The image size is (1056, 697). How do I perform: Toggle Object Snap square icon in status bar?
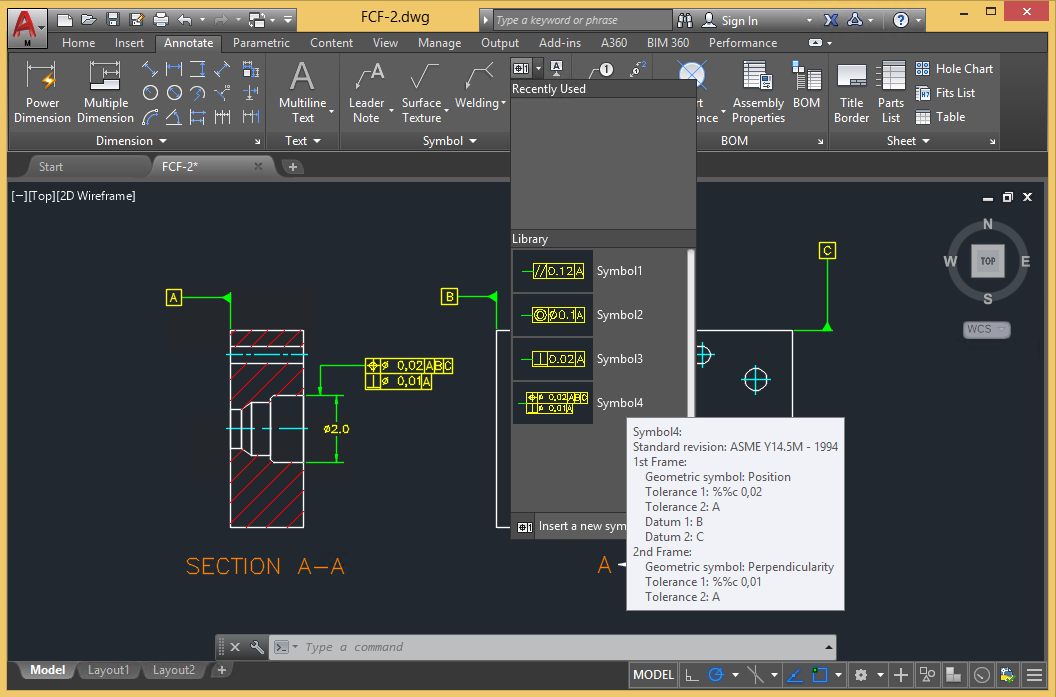[x=819, y=674]
